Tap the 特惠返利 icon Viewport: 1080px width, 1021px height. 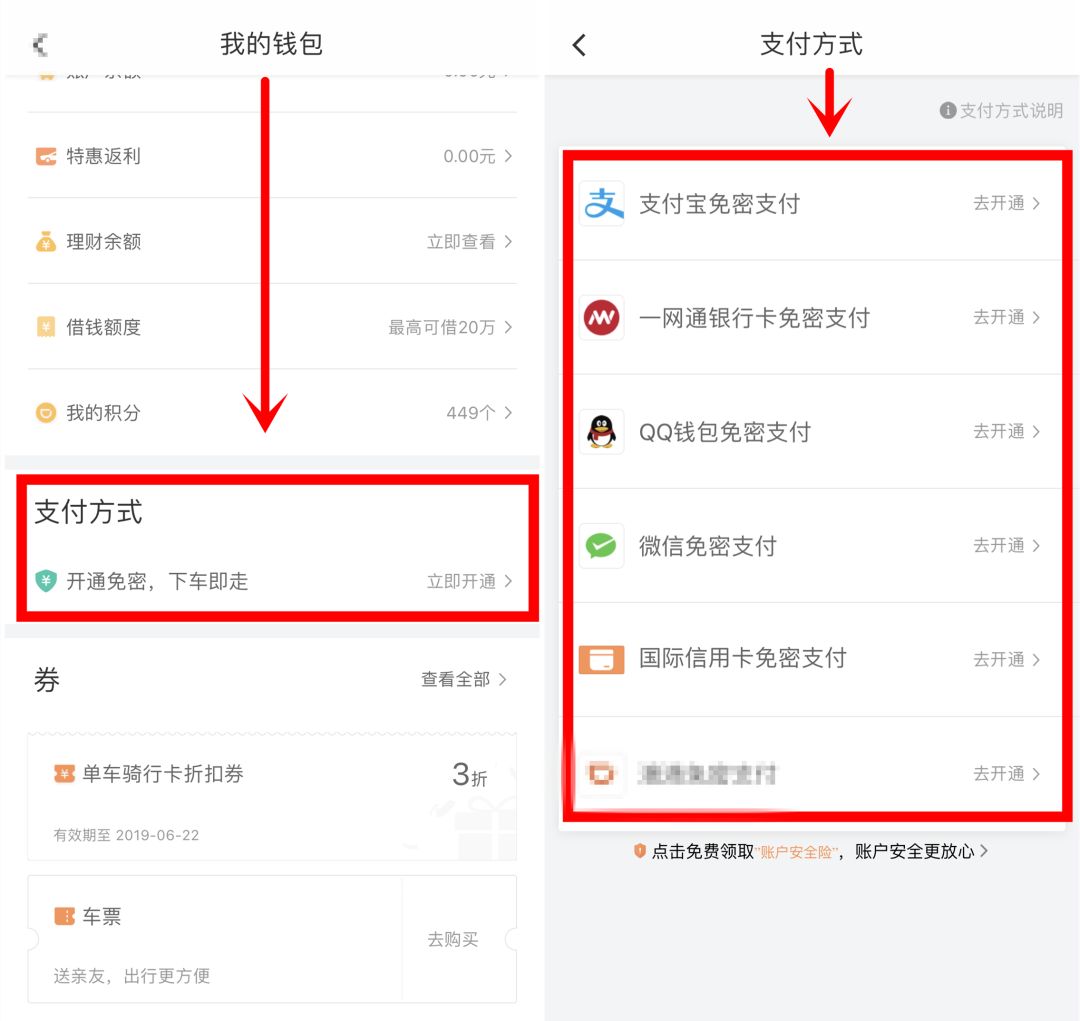point(46,156)
